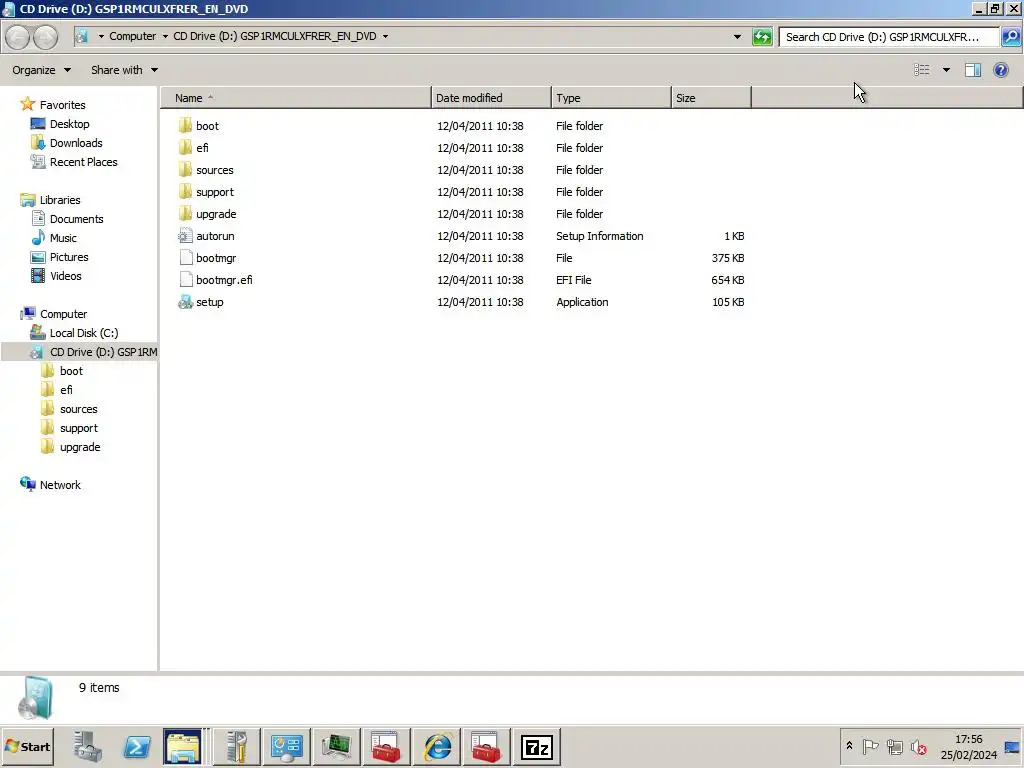Select the sources folder in the file list

tap(215, 170)
